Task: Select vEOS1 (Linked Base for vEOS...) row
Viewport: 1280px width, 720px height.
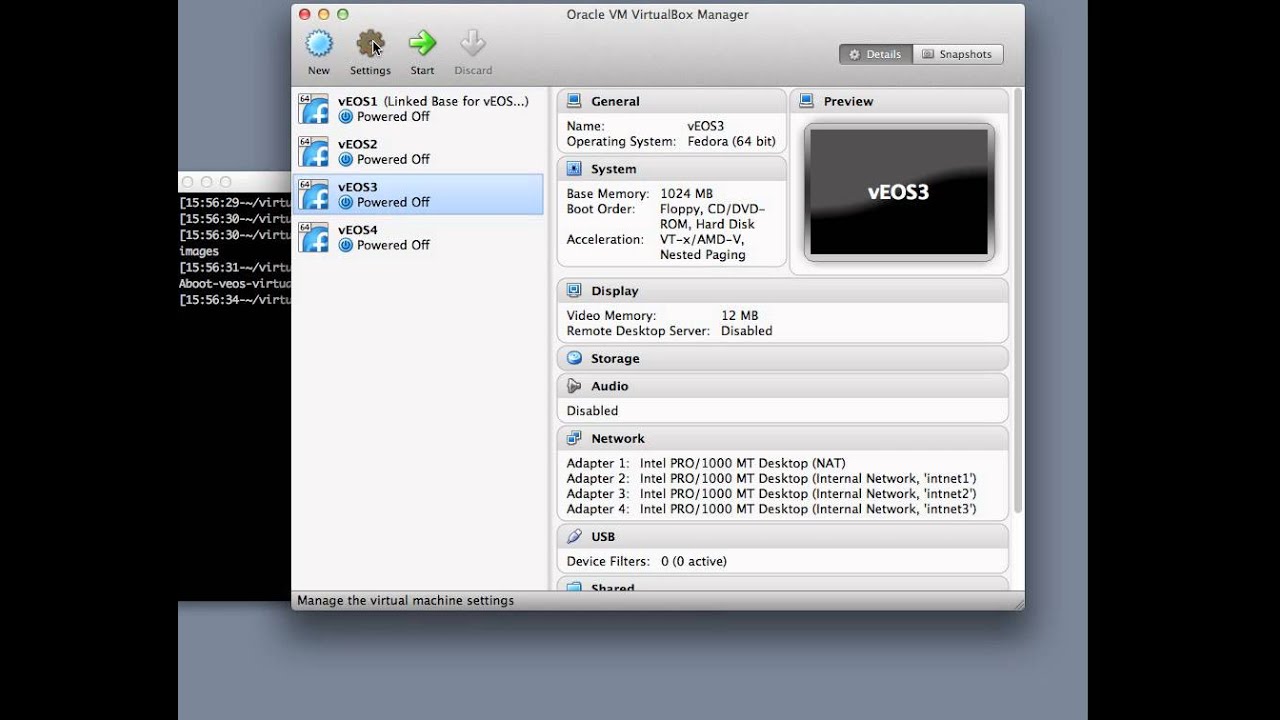Action: click(x=418, y=109)
